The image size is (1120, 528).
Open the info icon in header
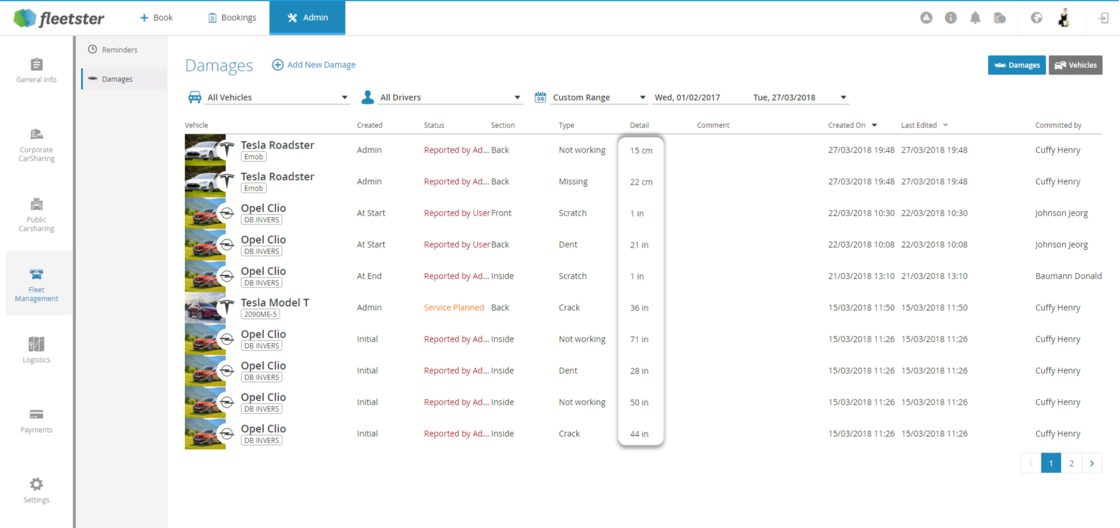point(951,18)
